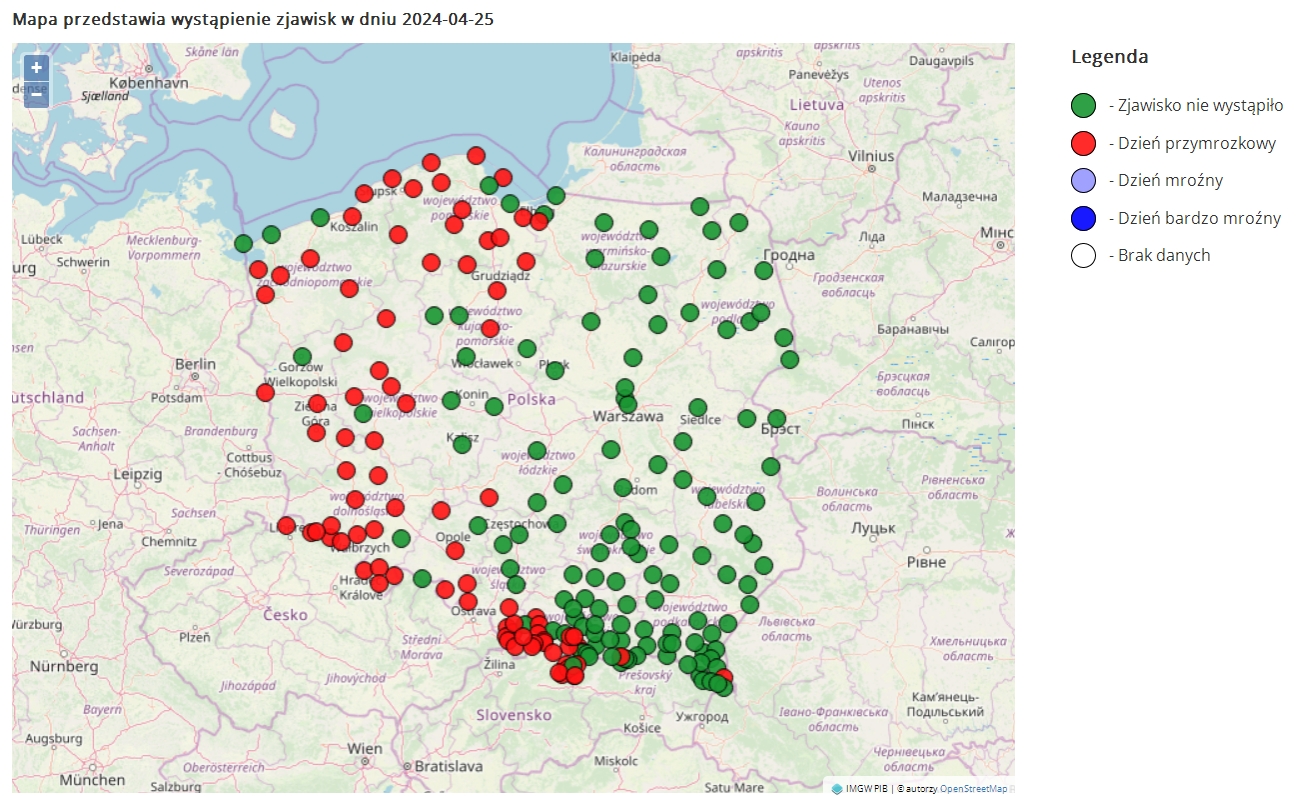1305x796 pixels.
Task: Click the red station marker just above Koszalin label
Action: pyautogui.click(x=352, y=216)
